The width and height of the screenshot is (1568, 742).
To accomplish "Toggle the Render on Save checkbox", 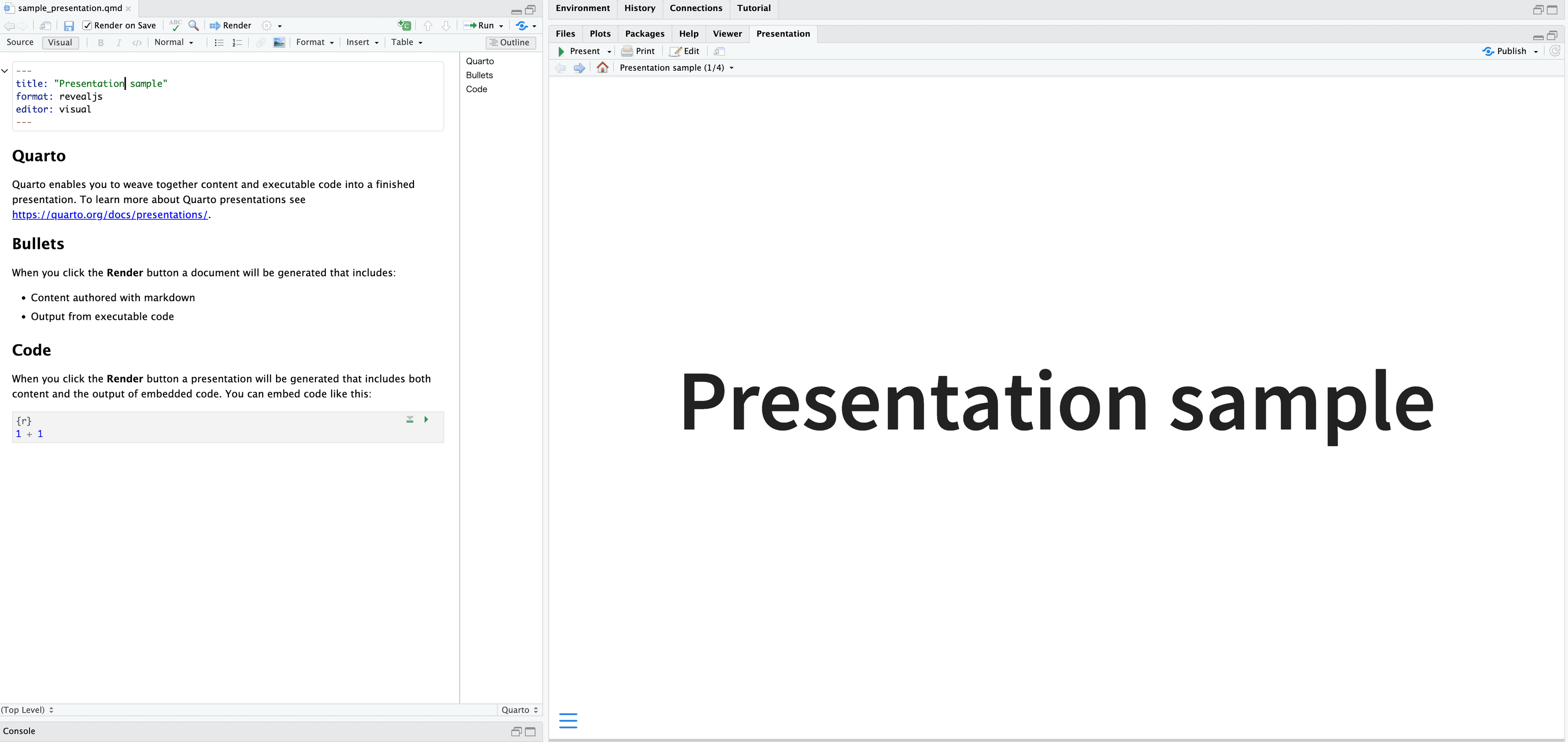I will tap(87, 26).
